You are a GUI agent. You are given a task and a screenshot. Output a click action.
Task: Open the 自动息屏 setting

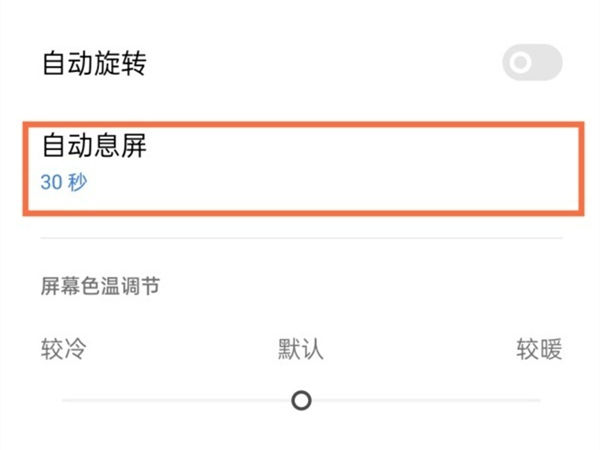pos(300,166)
